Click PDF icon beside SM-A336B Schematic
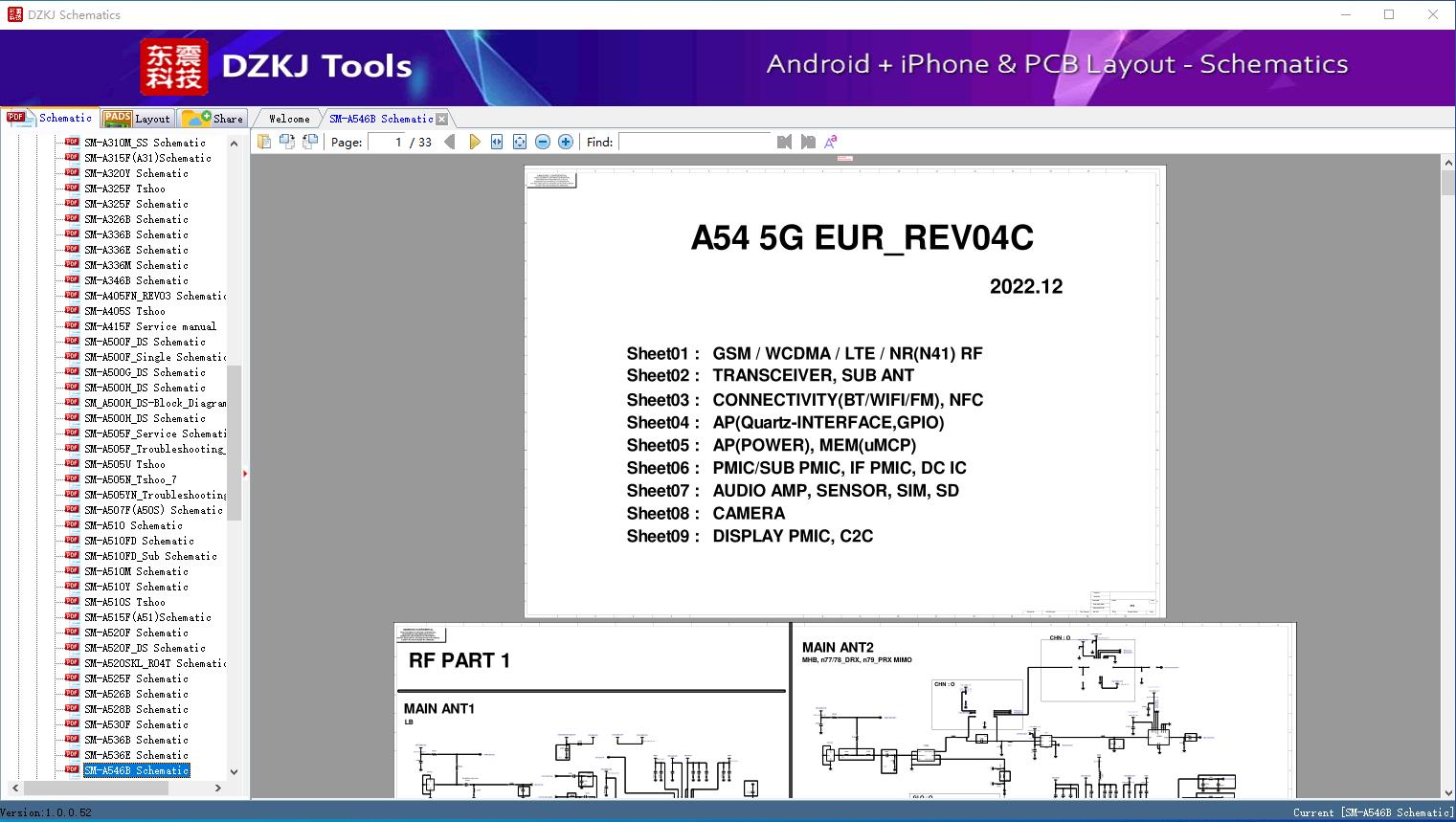Image resolution: width=1456 pixels, height=822 pixels. click(72, 233)
